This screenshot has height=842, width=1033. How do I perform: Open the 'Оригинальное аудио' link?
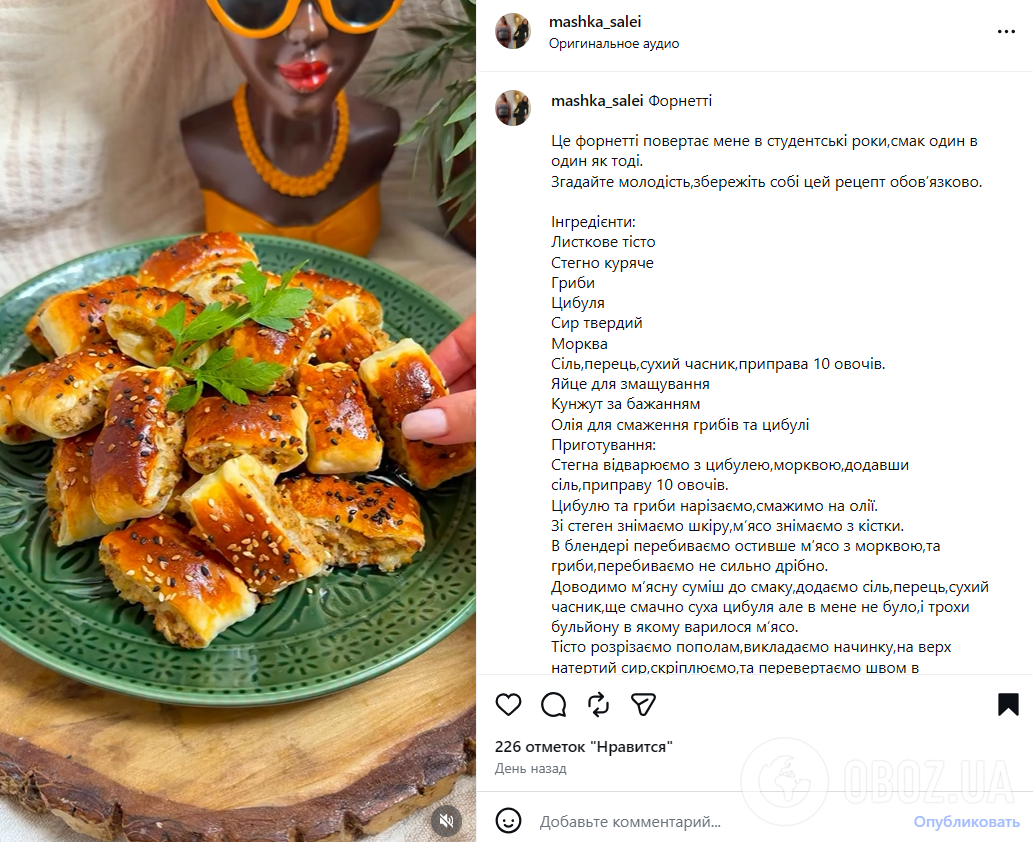tap(612, 43)
